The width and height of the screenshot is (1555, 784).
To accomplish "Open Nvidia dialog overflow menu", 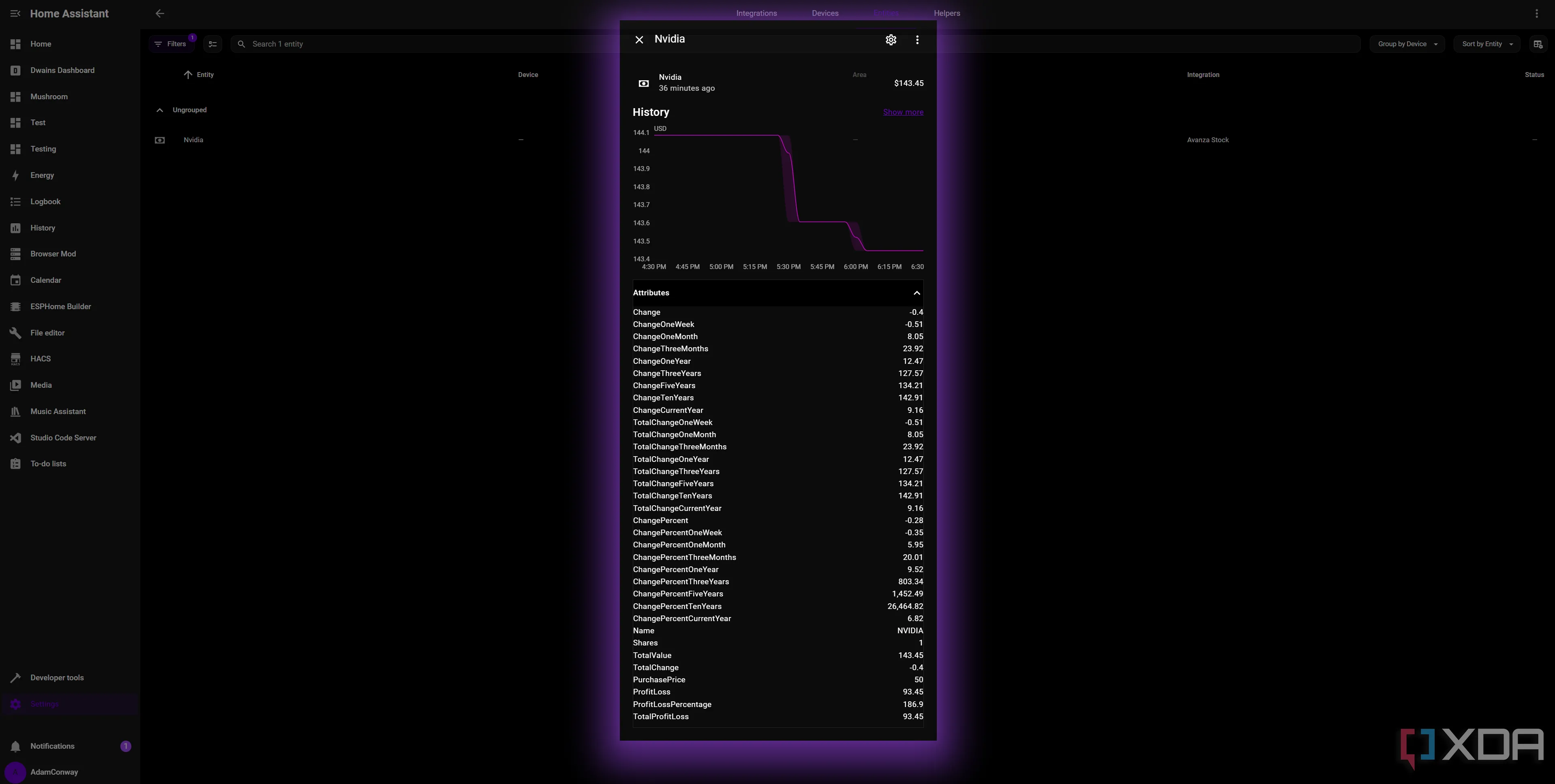I will tap(917, 40).
